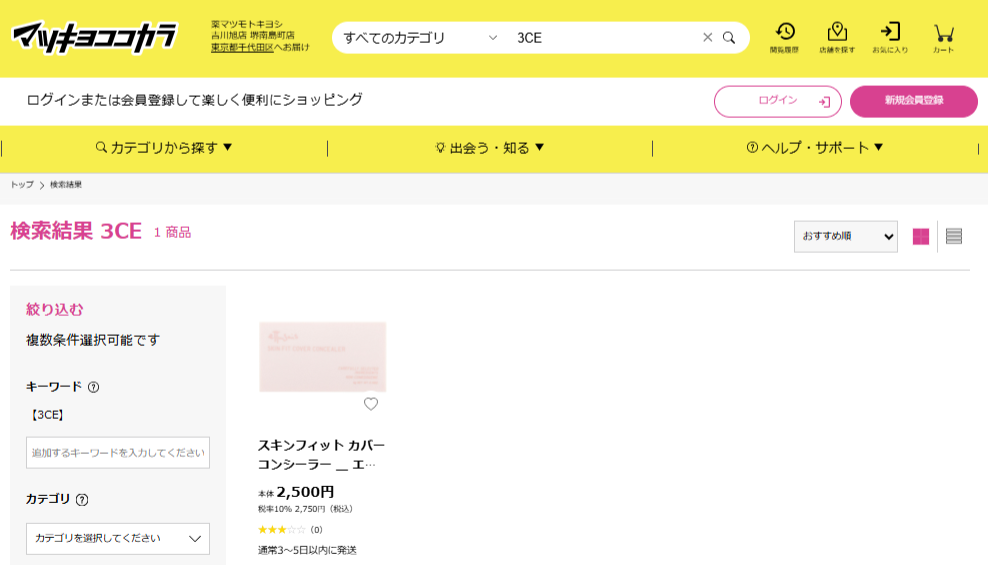Image resolution: width=988 pixels, height=565 pixels.
Task: Open すべてのカテゴリ search dropdown
Action: (x=420, y=38)
